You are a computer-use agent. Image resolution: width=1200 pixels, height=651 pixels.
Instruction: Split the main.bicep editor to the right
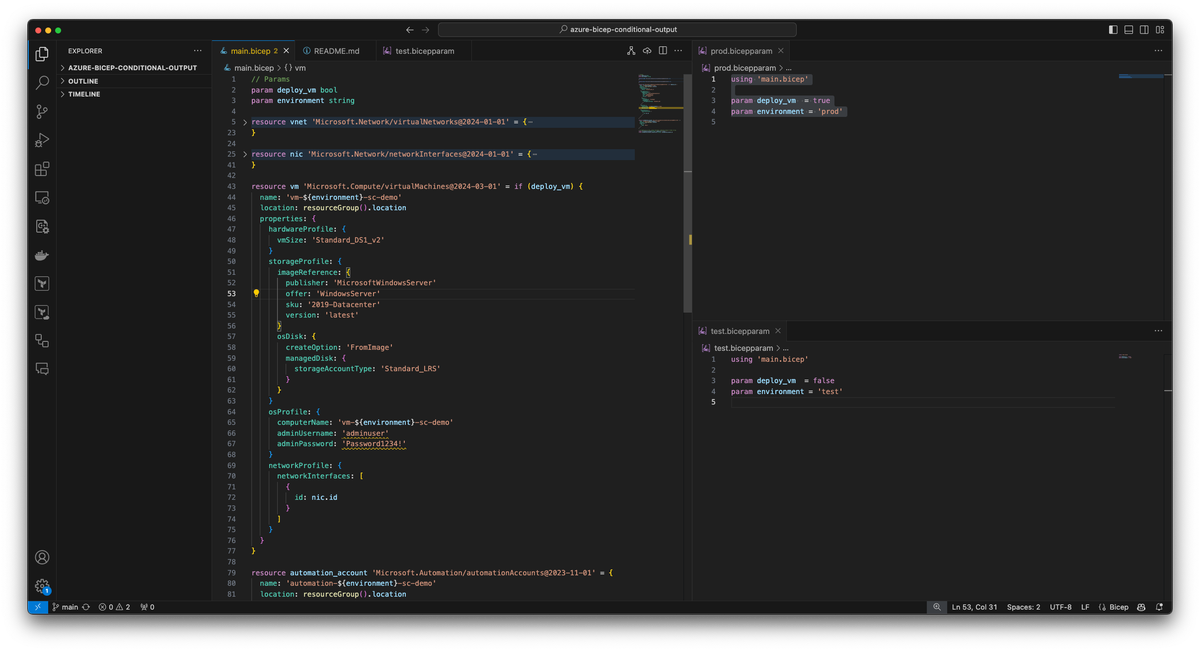tap(663, 50)
